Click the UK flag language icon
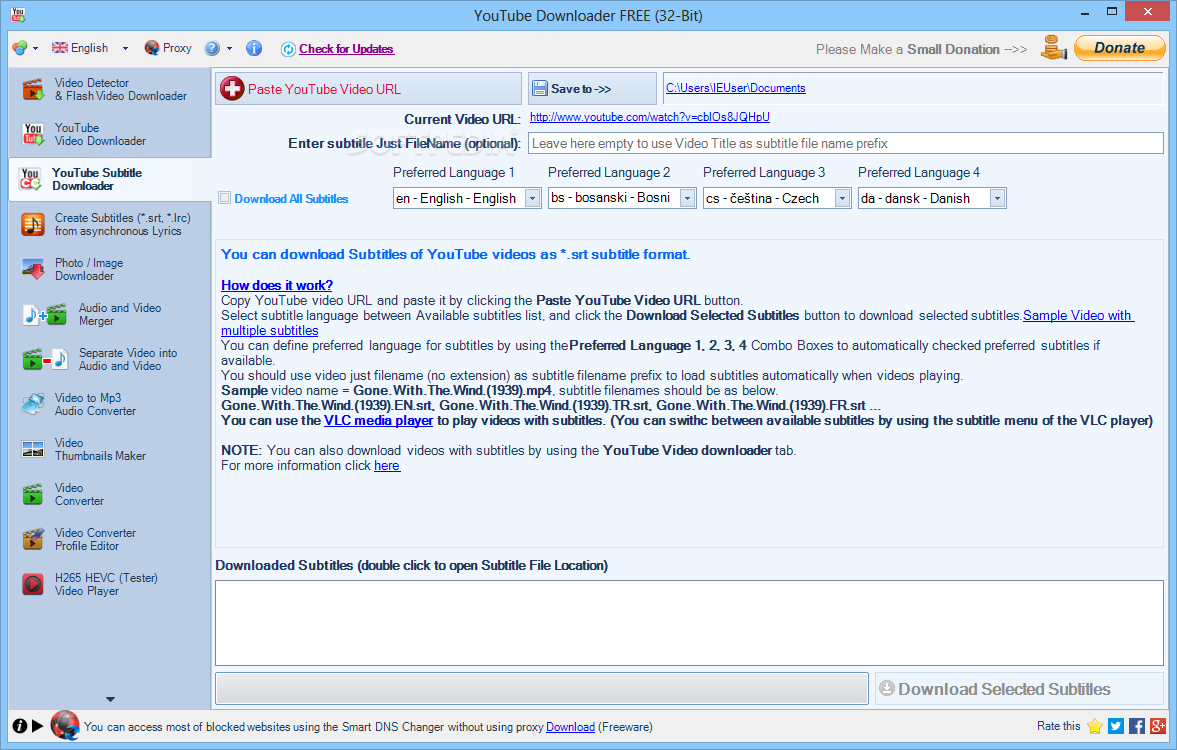Image resolution: width=1177 pixels, height=750 pixels. (x=59, y=48)
